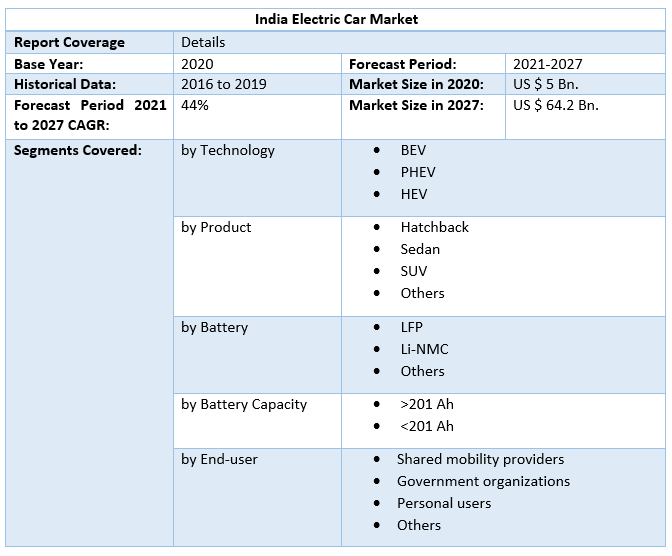The width and height of the screenshot is (672, 556).
Task: Select the 'Li-NMC' battery item
Action: [425, 349]
